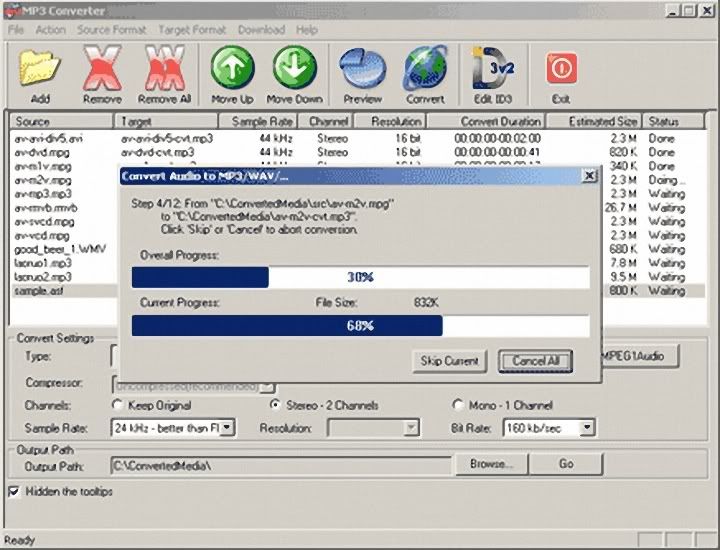Open the Source Format menu

coord(112,30)
